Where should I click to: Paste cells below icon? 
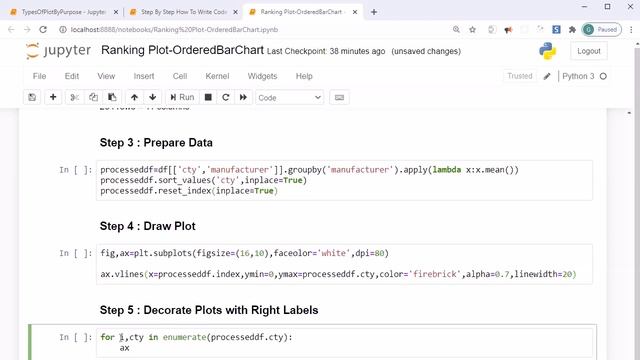click(x=112, y=98)
